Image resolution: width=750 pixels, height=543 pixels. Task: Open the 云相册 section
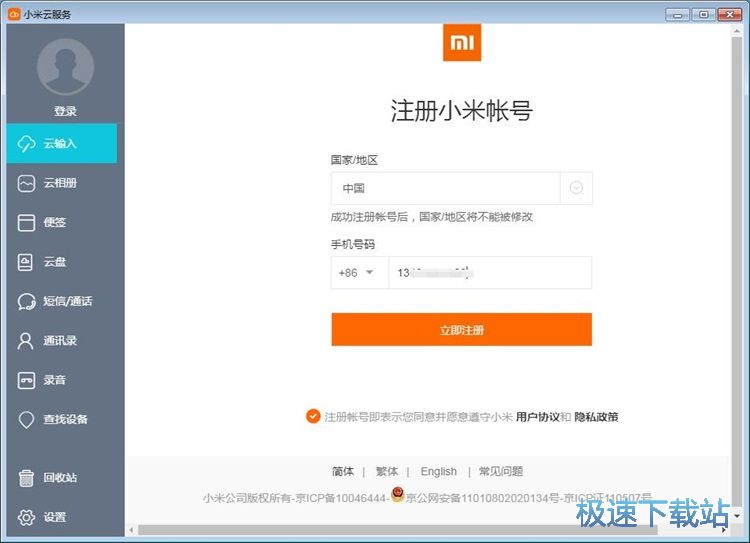62,183
